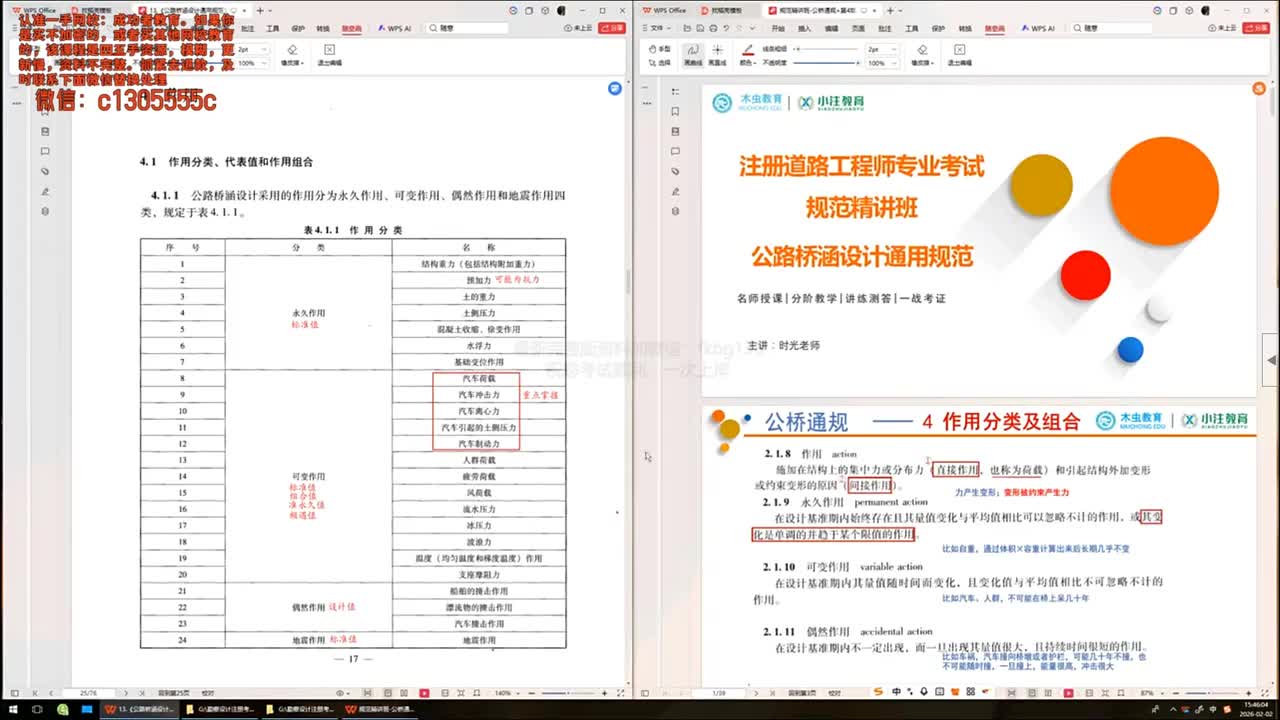Open the 工具 tab in left window
Image resolution: width=1280 pixels, height=720 pixels.
pyautogui.click(x=273, y=29)
